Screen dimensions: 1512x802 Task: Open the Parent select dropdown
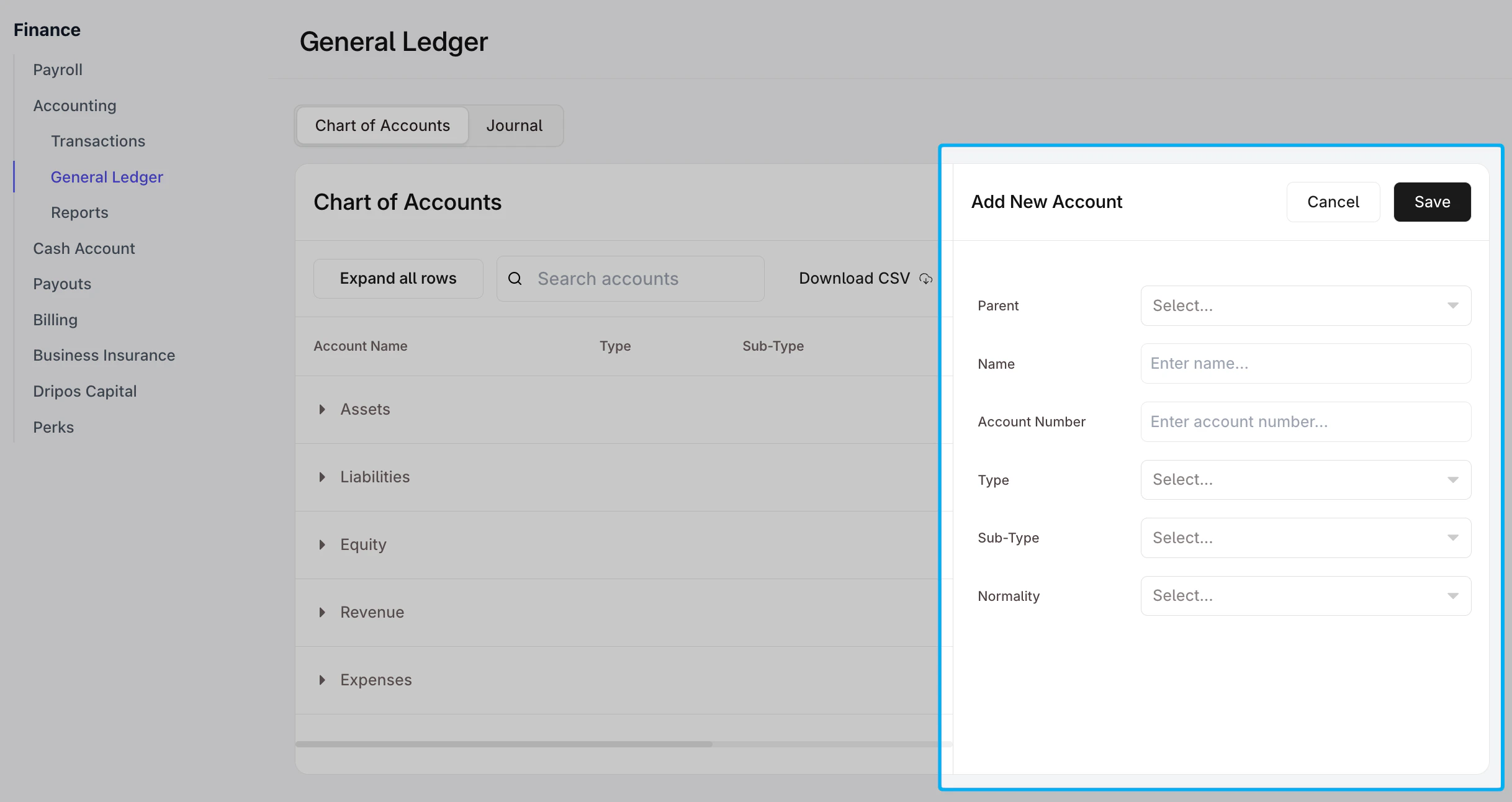[1306, 305]
